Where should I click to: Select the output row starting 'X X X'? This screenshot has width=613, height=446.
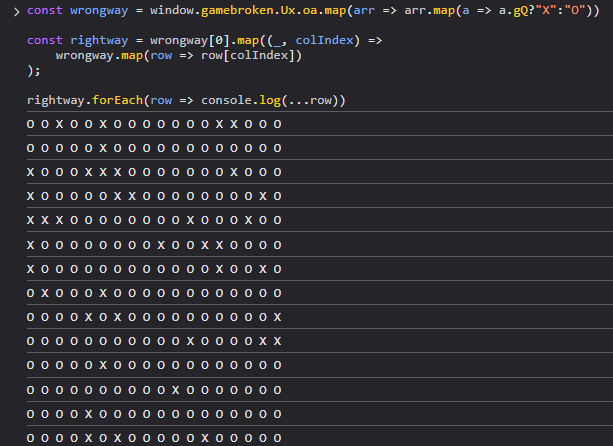coord(154,220)
